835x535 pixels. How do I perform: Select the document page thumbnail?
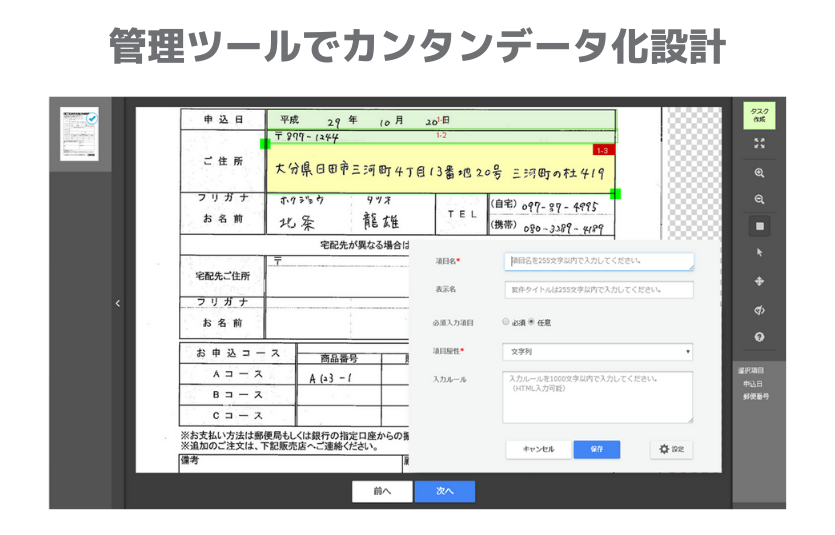79,133
